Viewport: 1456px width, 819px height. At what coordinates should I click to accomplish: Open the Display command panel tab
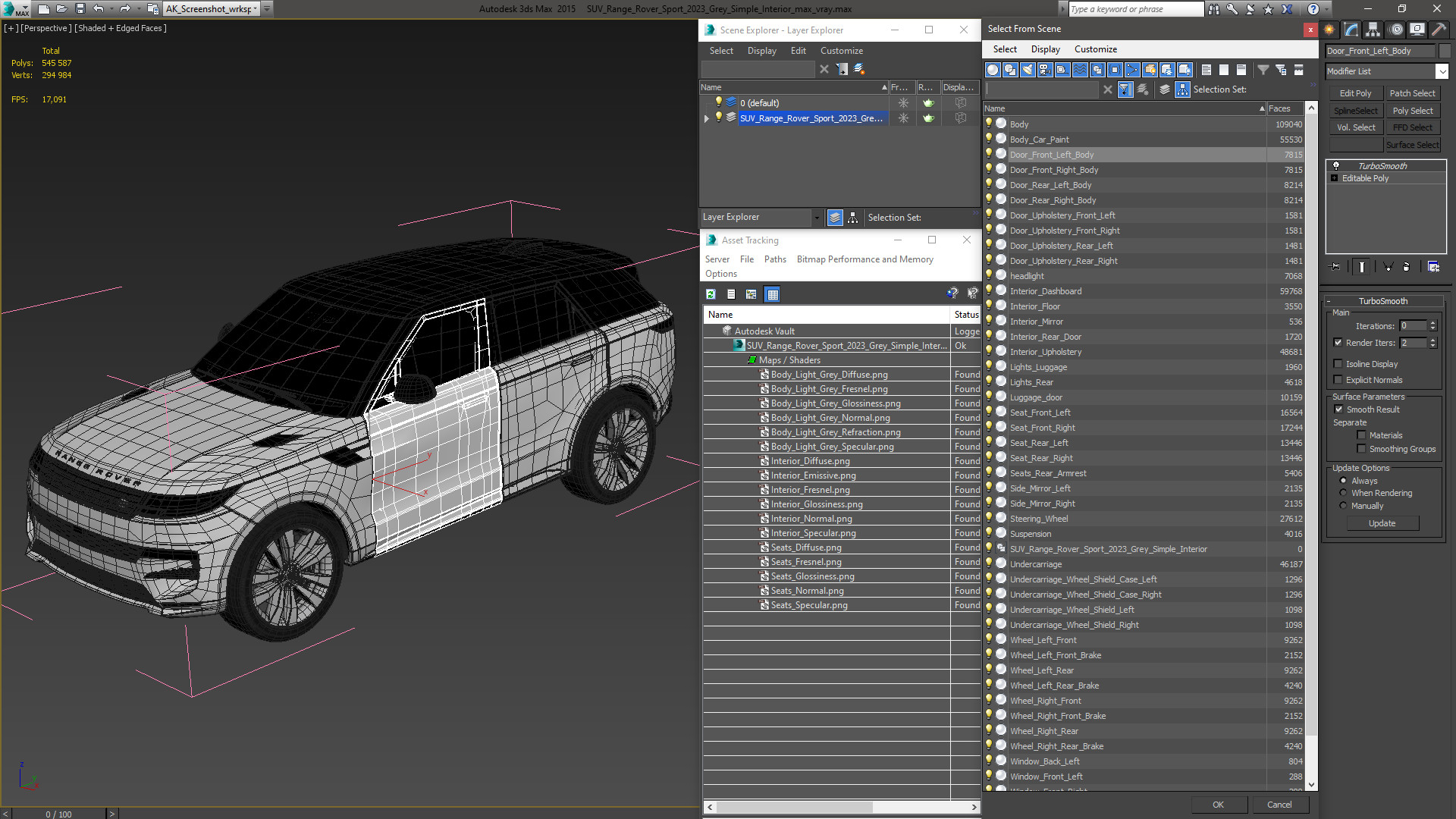tap(1417, 30)
